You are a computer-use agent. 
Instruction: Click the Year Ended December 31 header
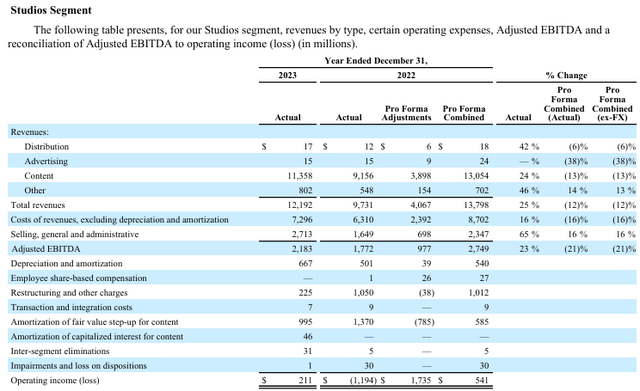[376, 61]
